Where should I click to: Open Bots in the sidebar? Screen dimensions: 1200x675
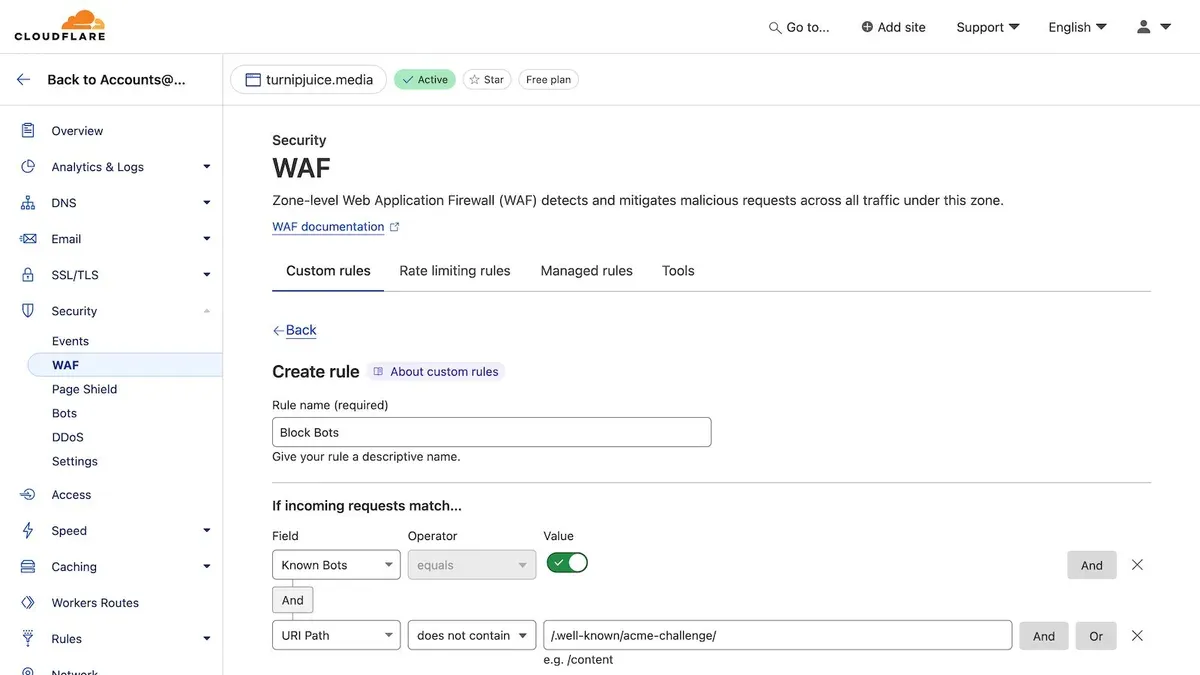point(65,414)
